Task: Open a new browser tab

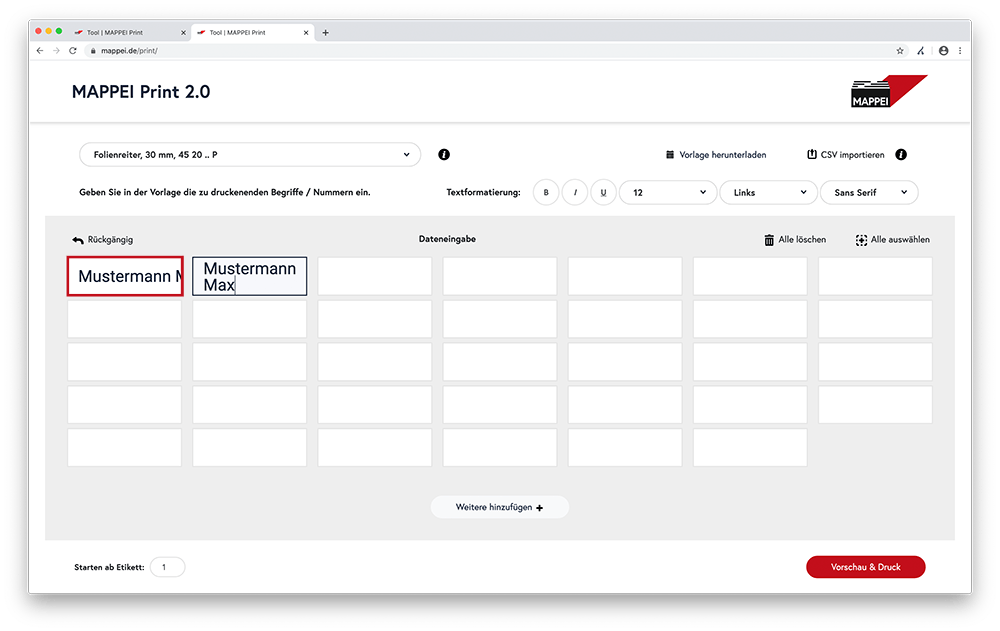Action: point(325,32)
